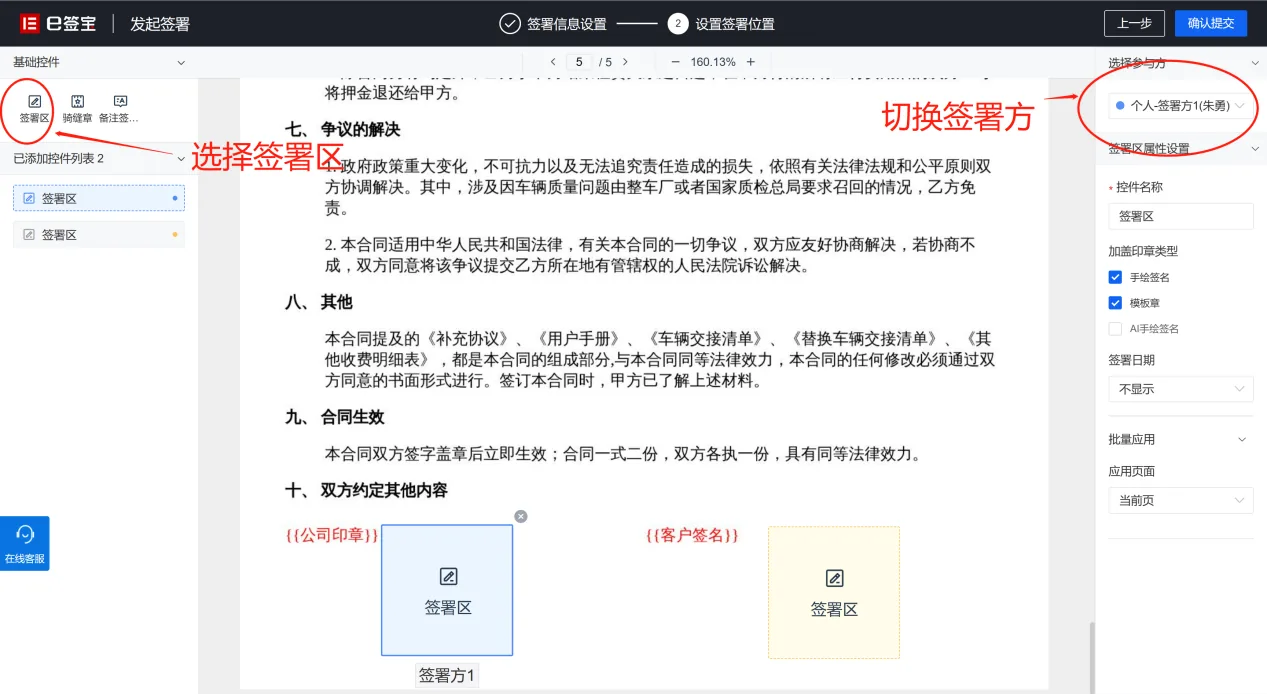The image size is (1267, 694).
Task: Click the 发起签署 title text
Action: coord(160,24)
